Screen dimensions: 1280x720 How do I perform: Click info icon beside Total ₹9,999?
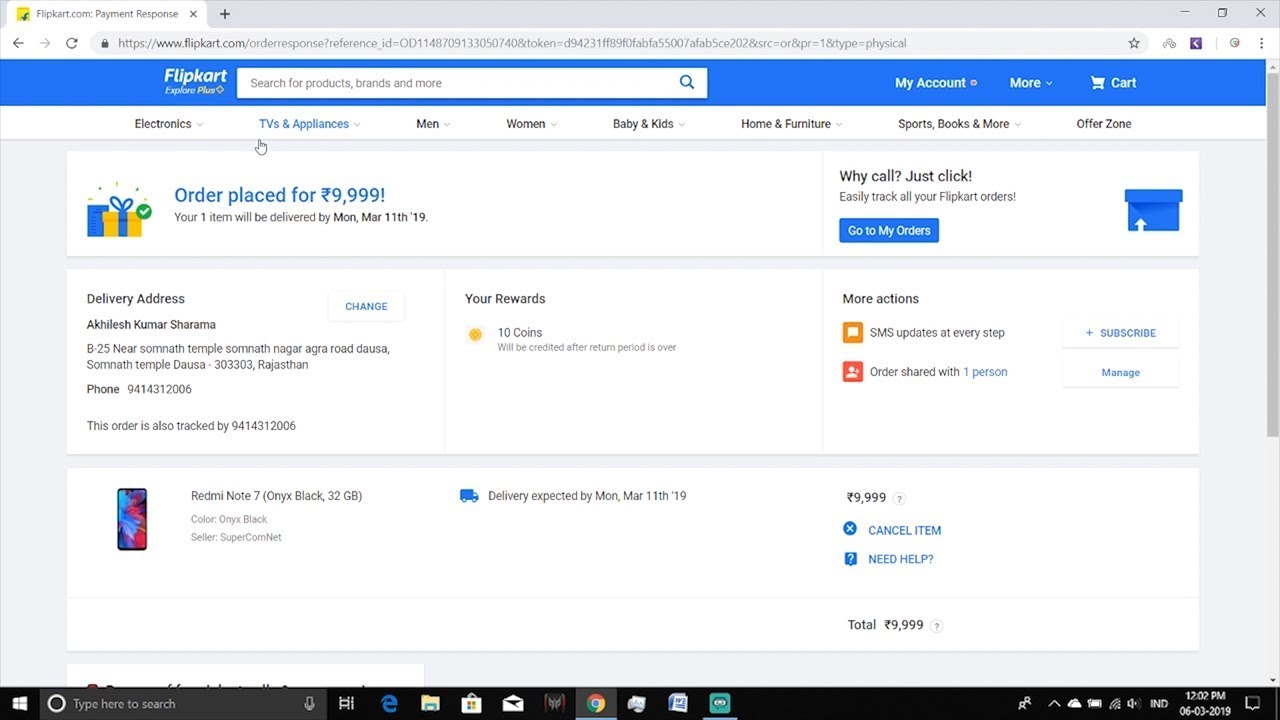pyautogui.click(x=937, y=626)
